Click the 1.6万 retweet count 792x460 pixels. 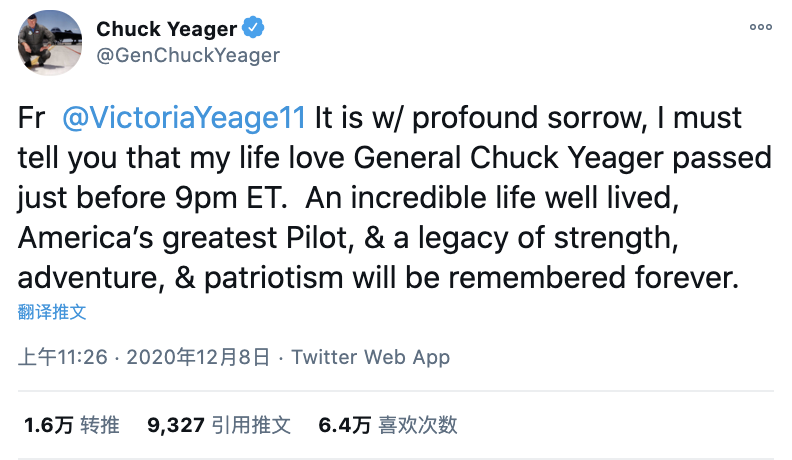point(49,425)
